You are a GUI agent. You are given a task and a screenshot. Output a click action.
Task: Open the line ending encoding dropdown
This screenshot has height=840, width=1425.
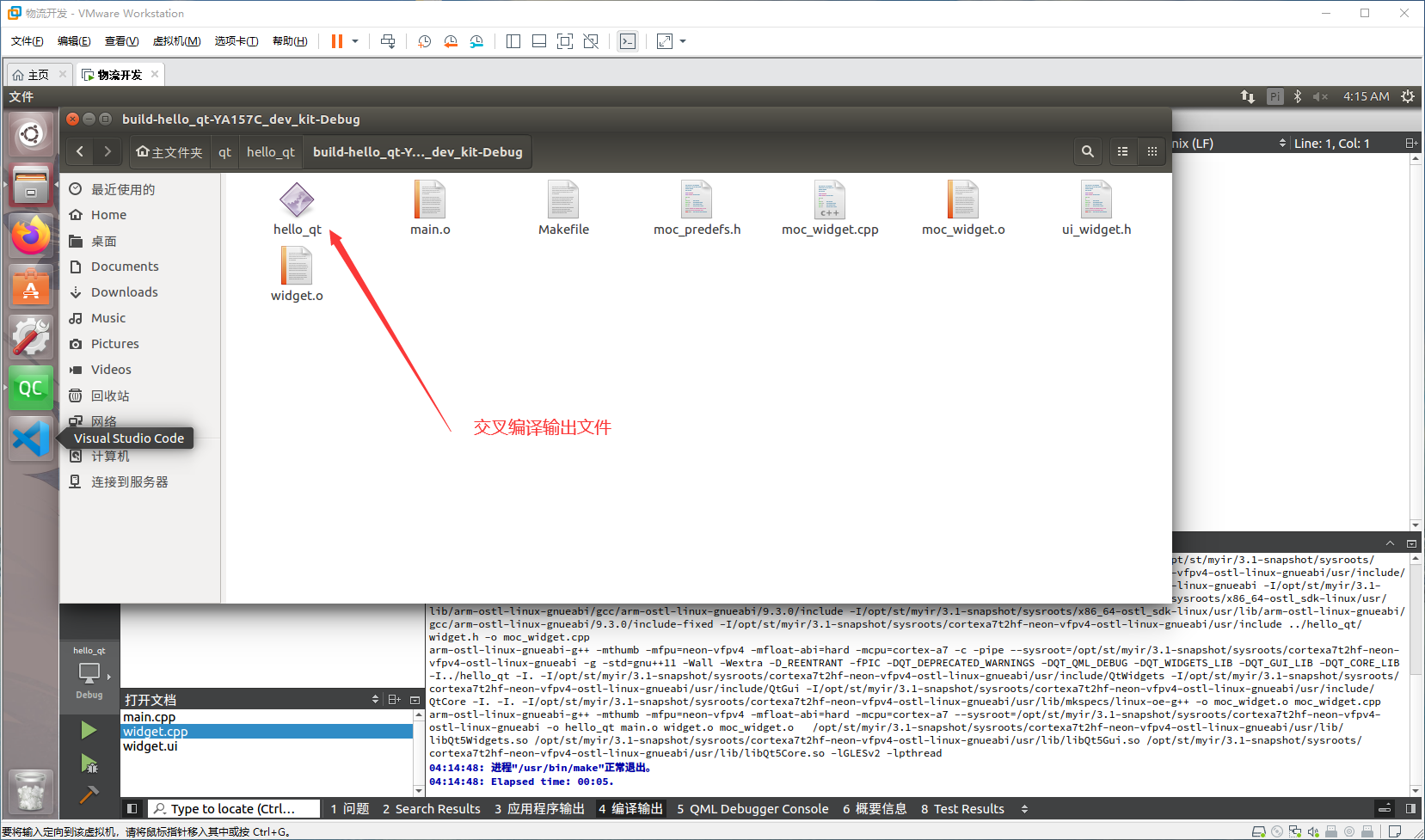(x=1231, y=144)
